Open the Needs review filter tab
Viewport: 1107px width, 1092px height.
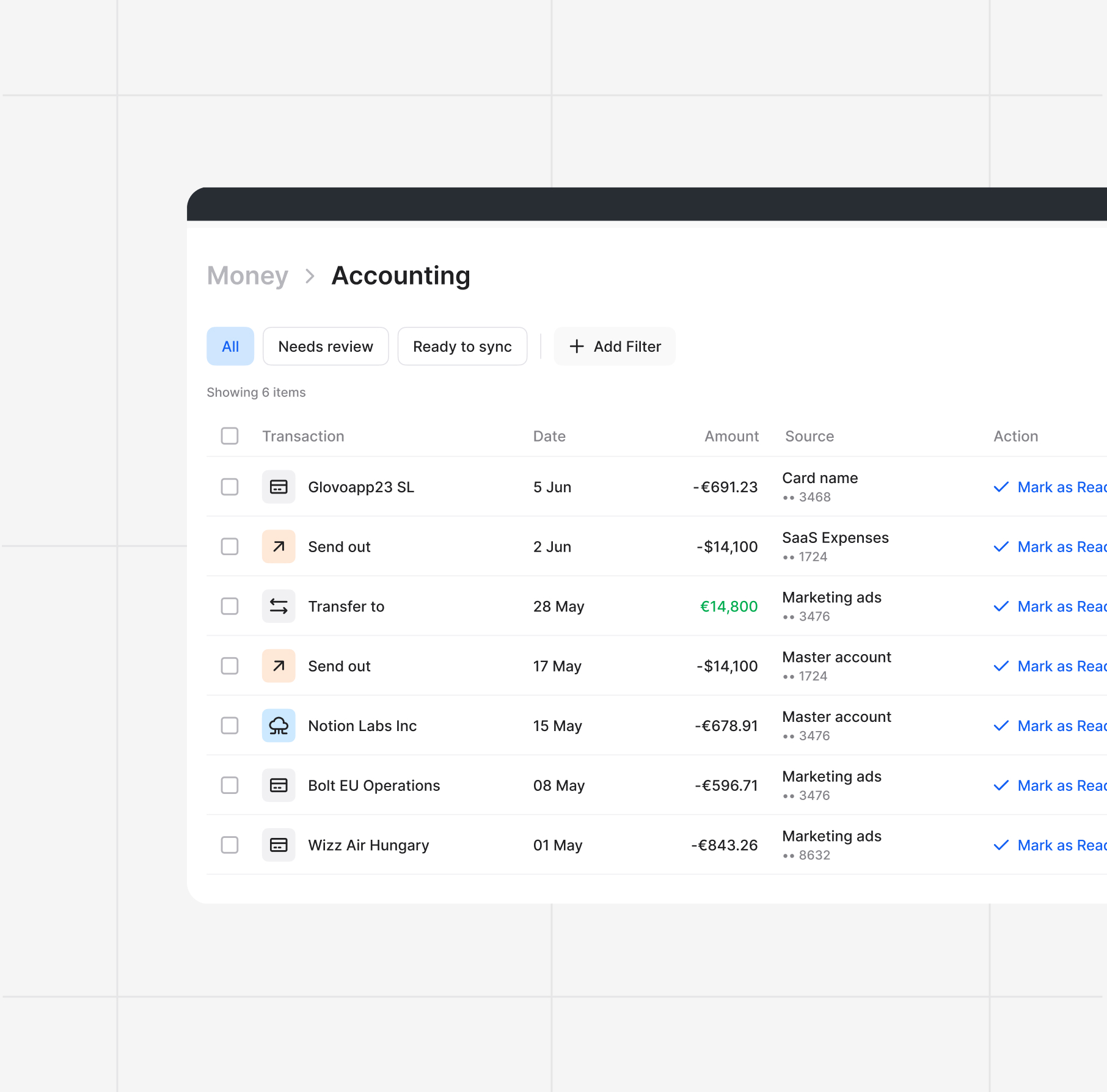[x=326, y=346]
